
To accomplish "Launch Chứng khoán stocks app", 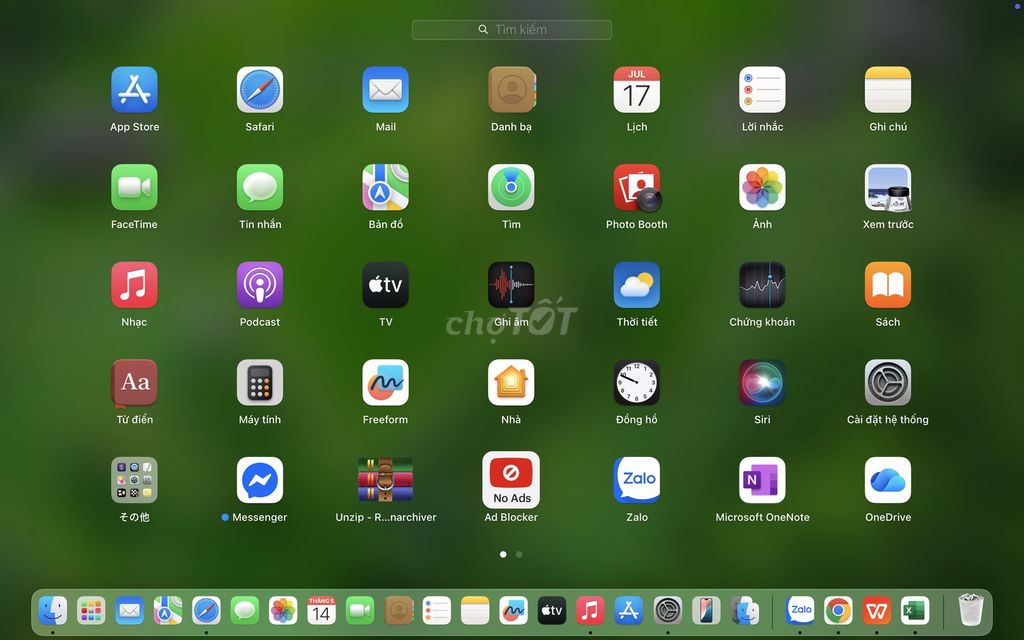I will [762, 285].
